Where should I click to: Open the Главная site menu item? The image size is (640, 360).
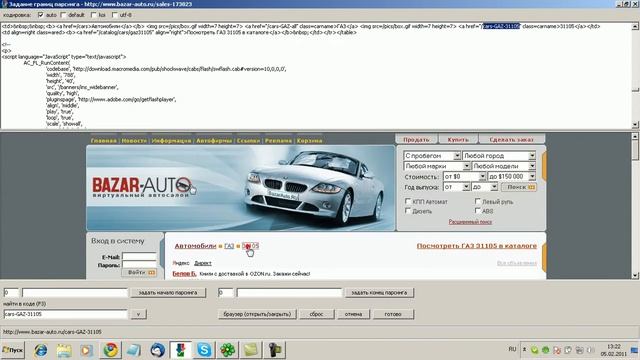tap(103, 140)
